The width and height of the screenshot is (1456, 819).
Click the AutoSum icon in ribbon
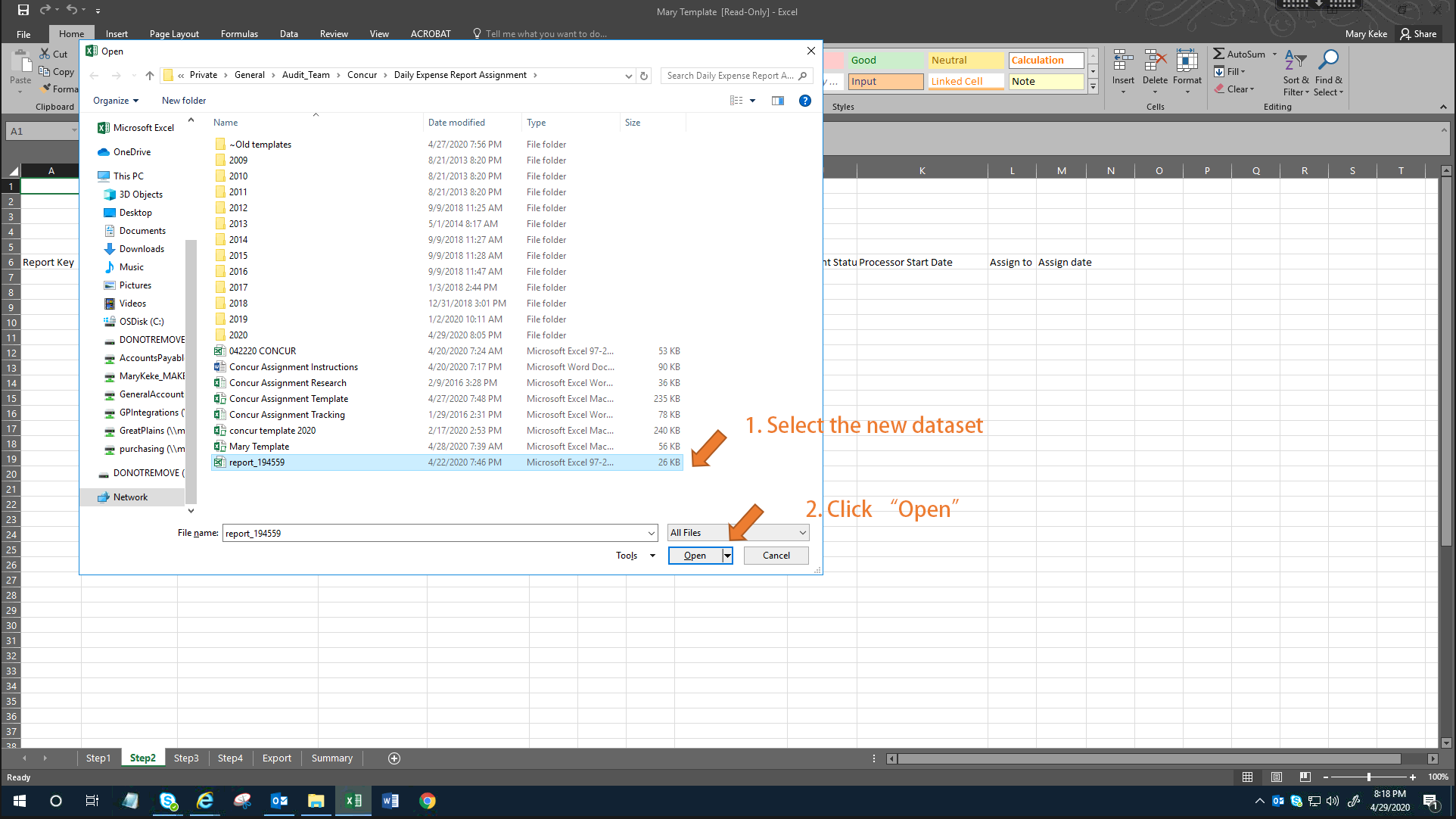point(1219,54)
